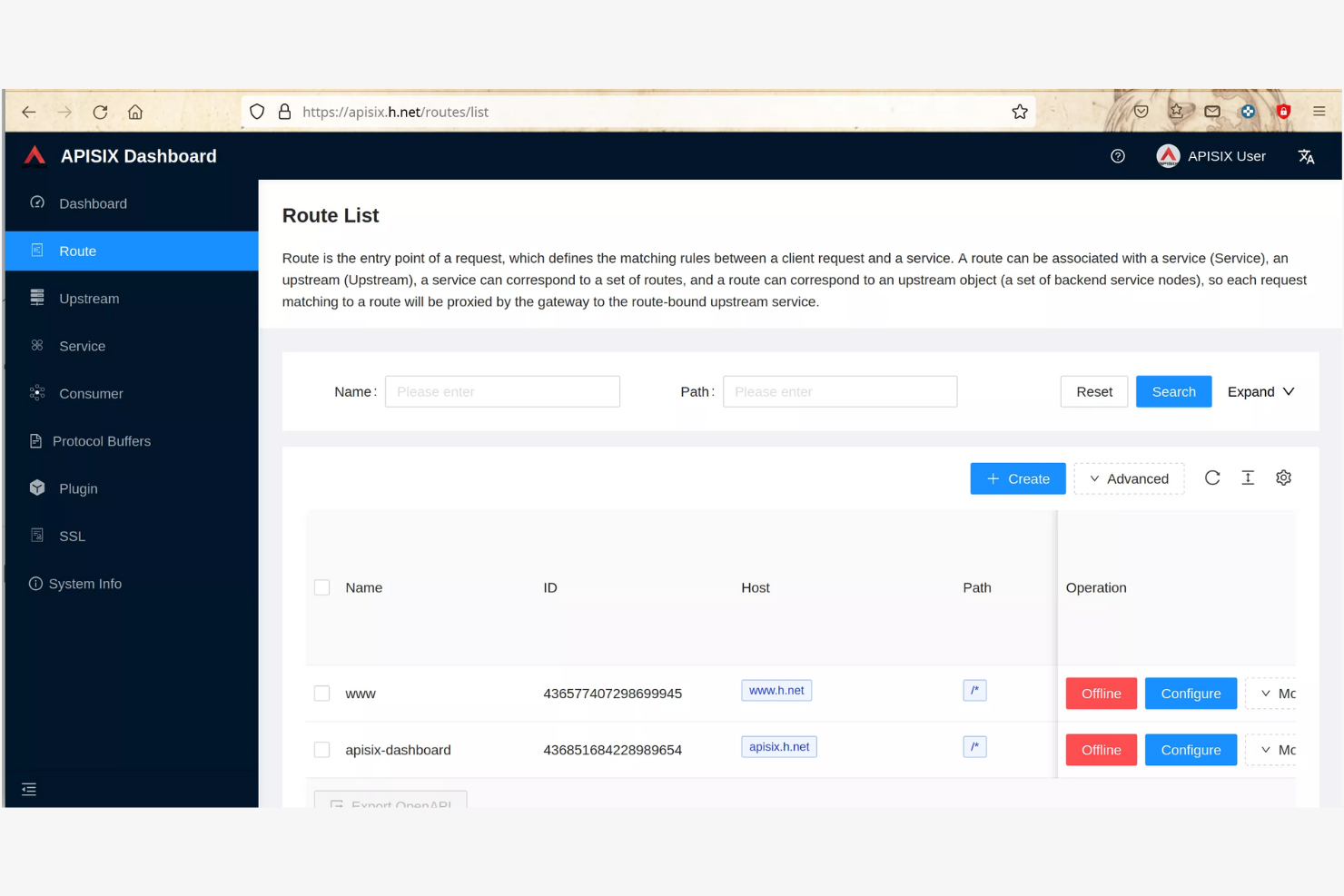The image size is (1344, 896).
Task: Check the www route checkbox
Action: pyautogui.click(x=321, y=694)
